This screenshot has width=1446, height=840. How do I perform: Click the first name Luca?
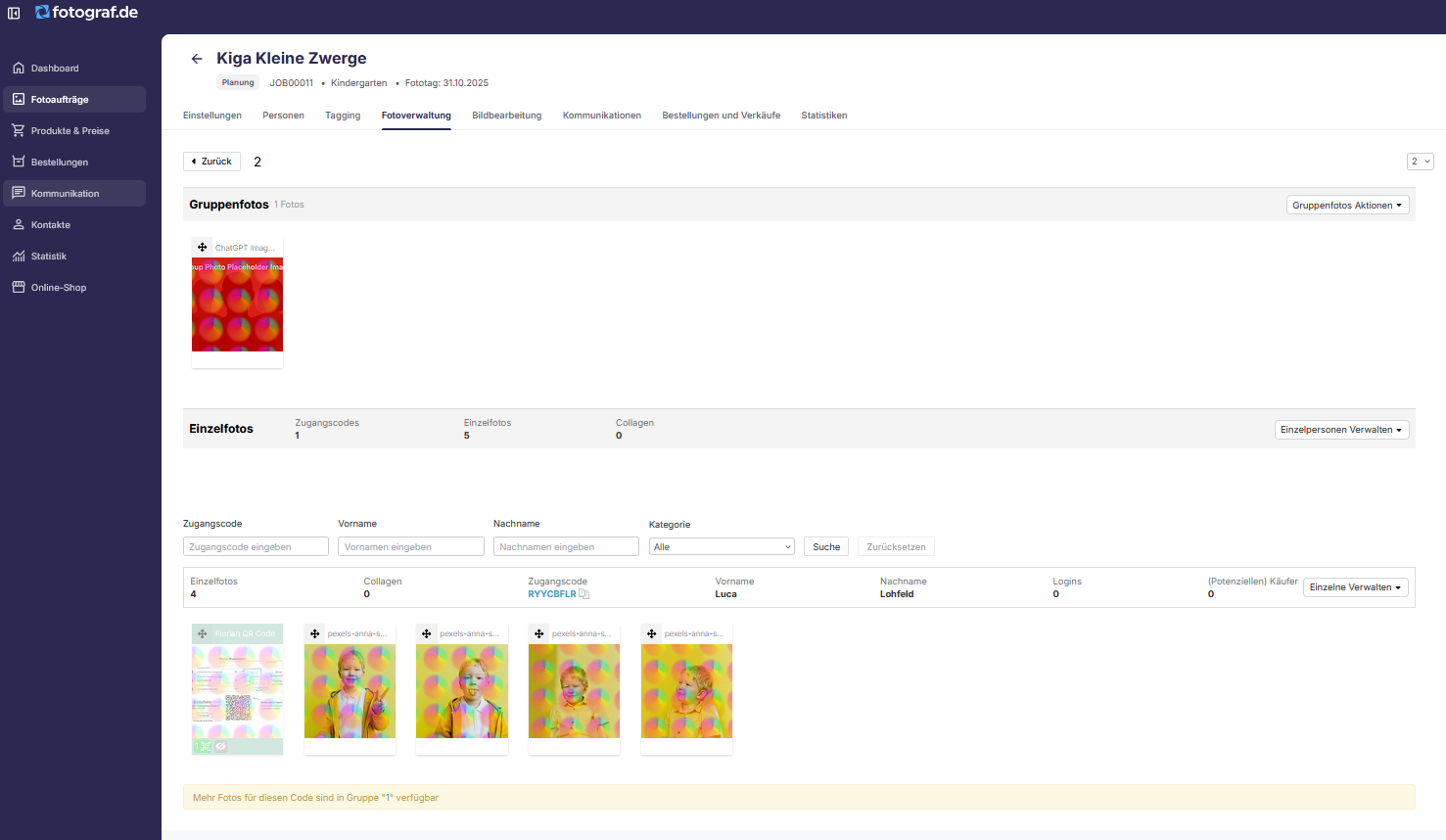pyautogui.click(x=725, y=594)
